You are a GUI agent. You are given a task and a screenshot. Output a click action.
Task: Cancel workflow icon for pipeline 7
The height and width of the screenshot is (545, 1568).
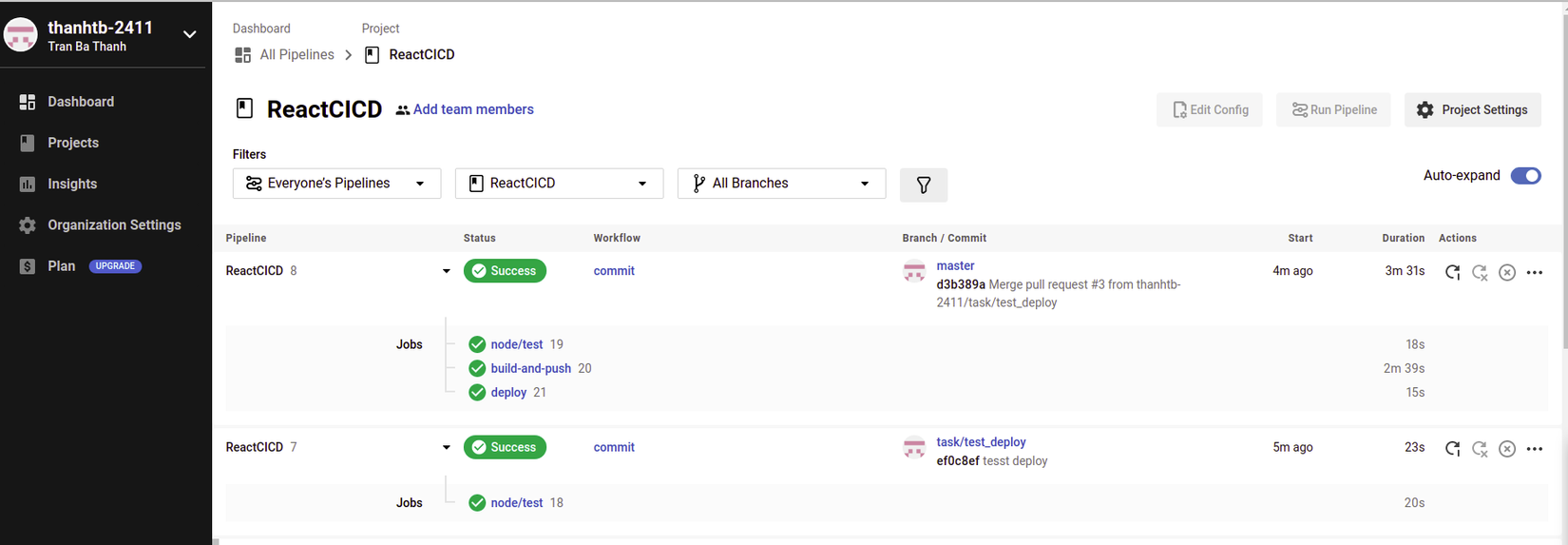click(1507, 449)
